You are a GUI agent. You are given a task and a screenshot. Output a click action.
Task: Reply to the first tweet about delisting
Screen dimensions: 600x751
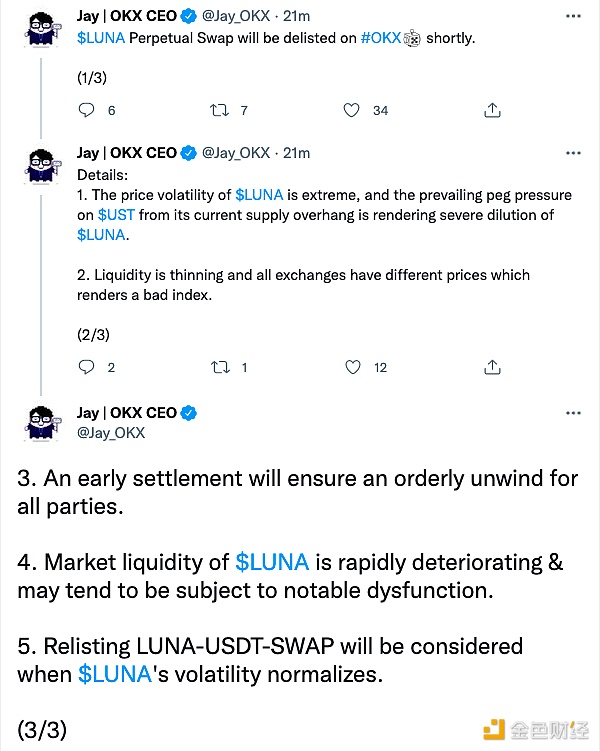pos(86,110)
